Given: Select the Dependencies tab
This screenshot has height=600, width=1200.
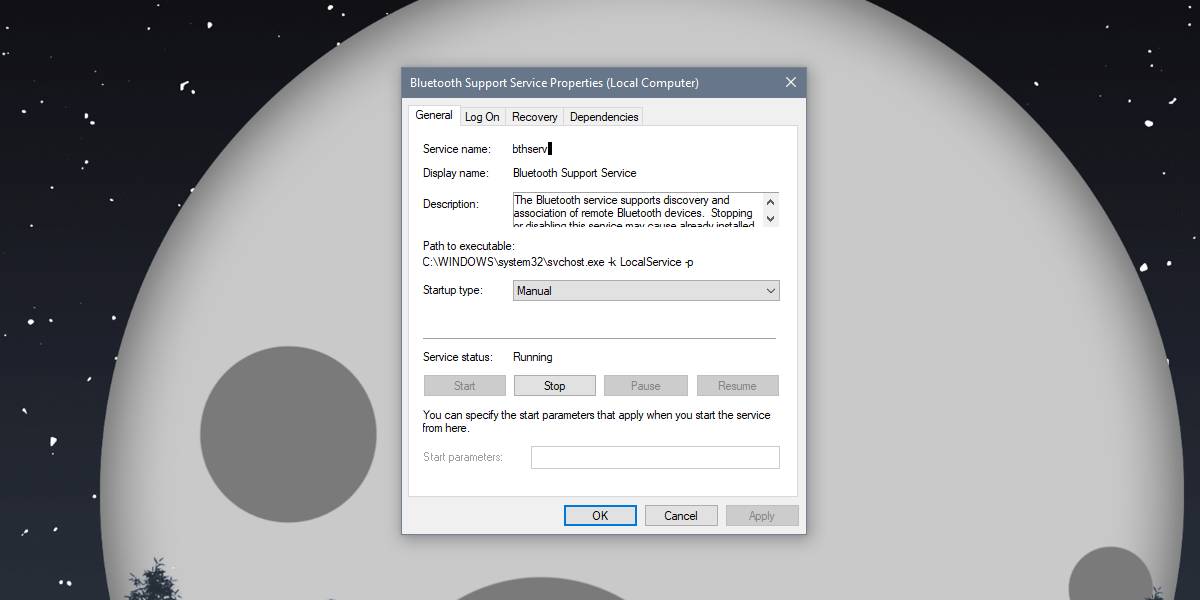Looking at the screenshot, I should [603, 116].
